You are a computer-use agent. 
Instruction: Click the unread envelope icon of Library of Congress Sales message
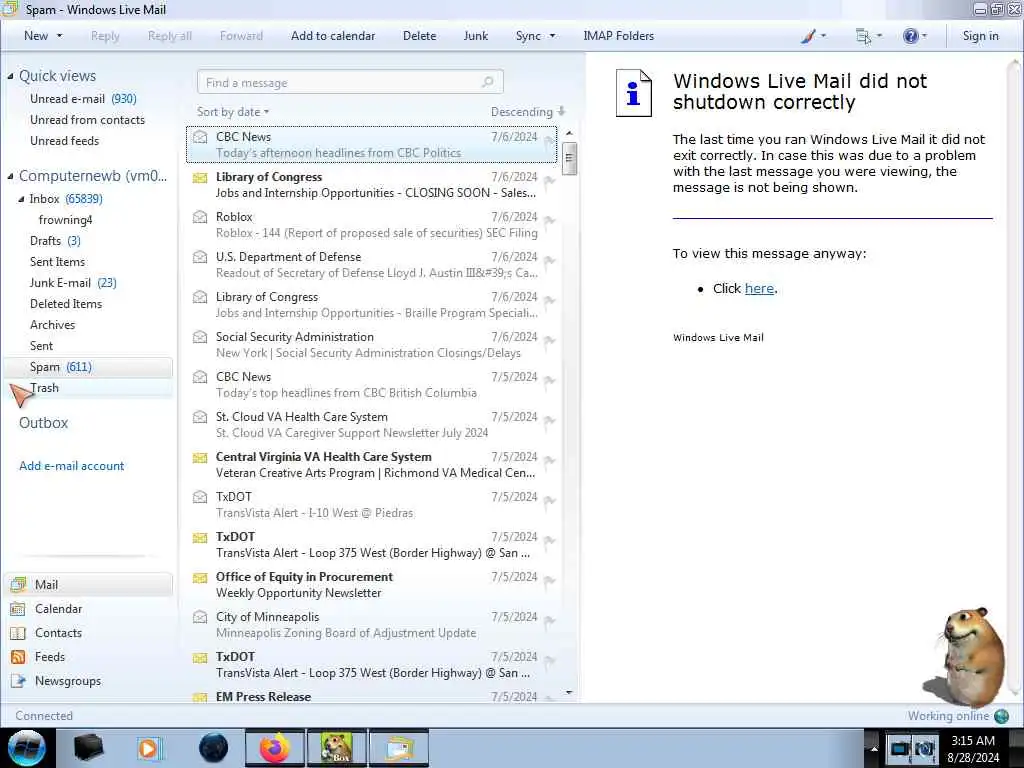click(200, 177)
